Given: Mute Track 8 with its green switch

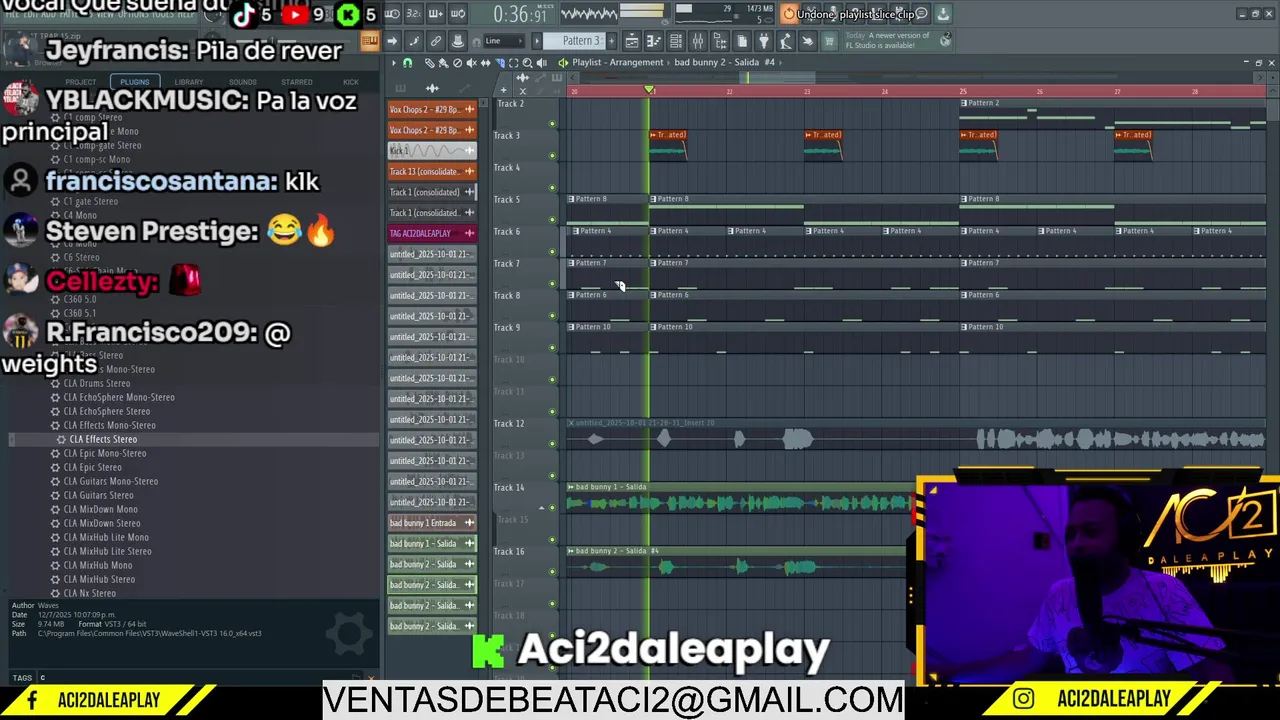Looking at the screenshot, I should coord(552,316).
